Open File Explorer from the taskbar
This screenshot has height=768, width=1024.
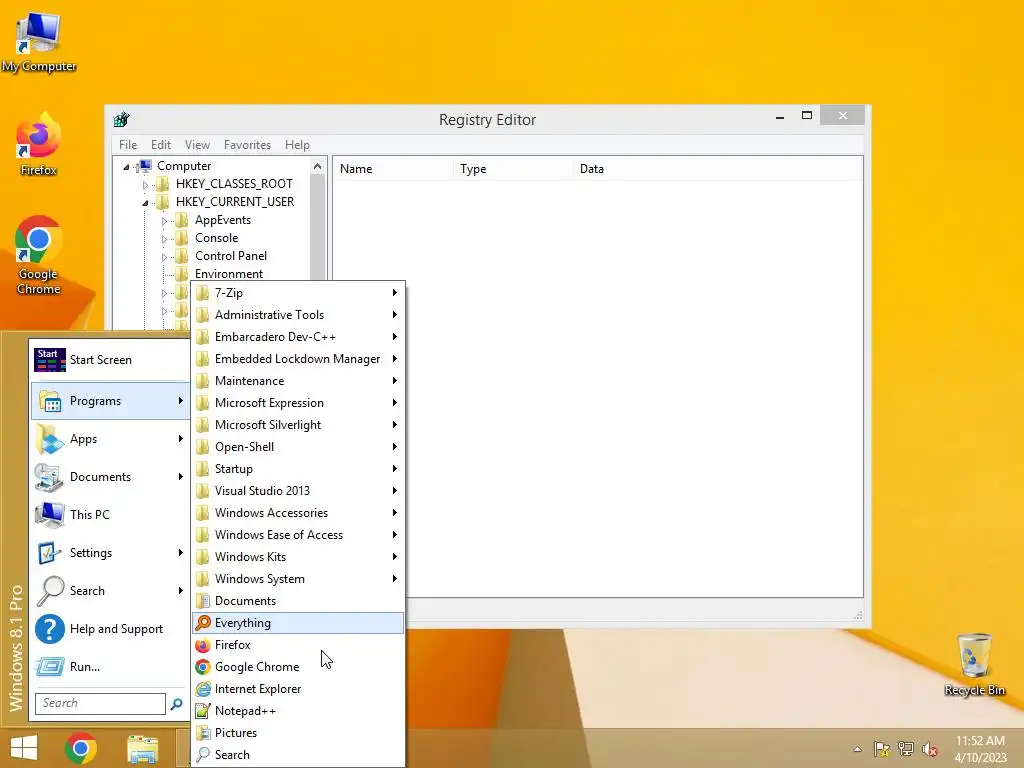click(x=142, y=748)
